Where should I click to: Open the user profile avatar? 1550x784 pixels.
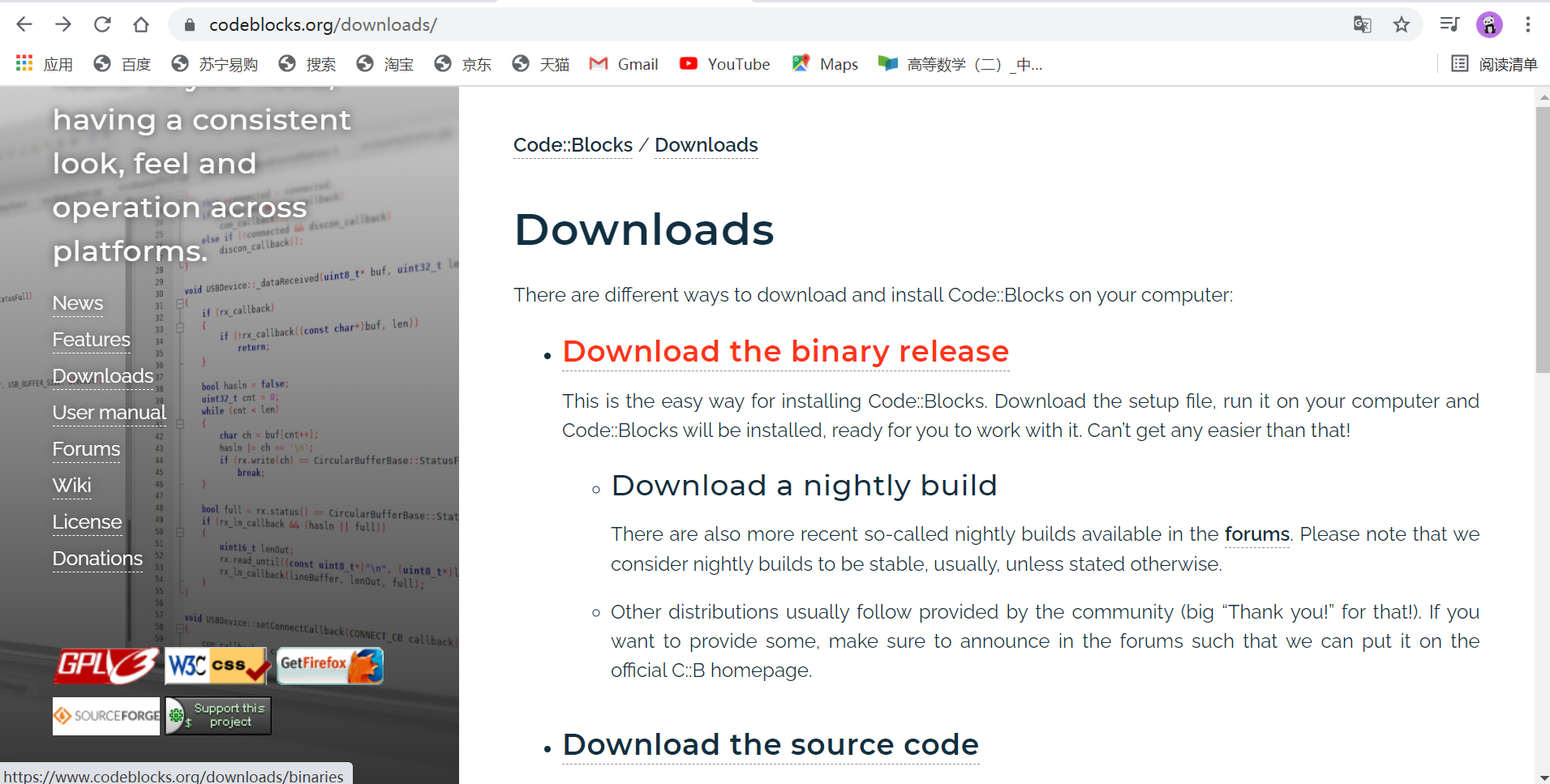(1489, 24)
